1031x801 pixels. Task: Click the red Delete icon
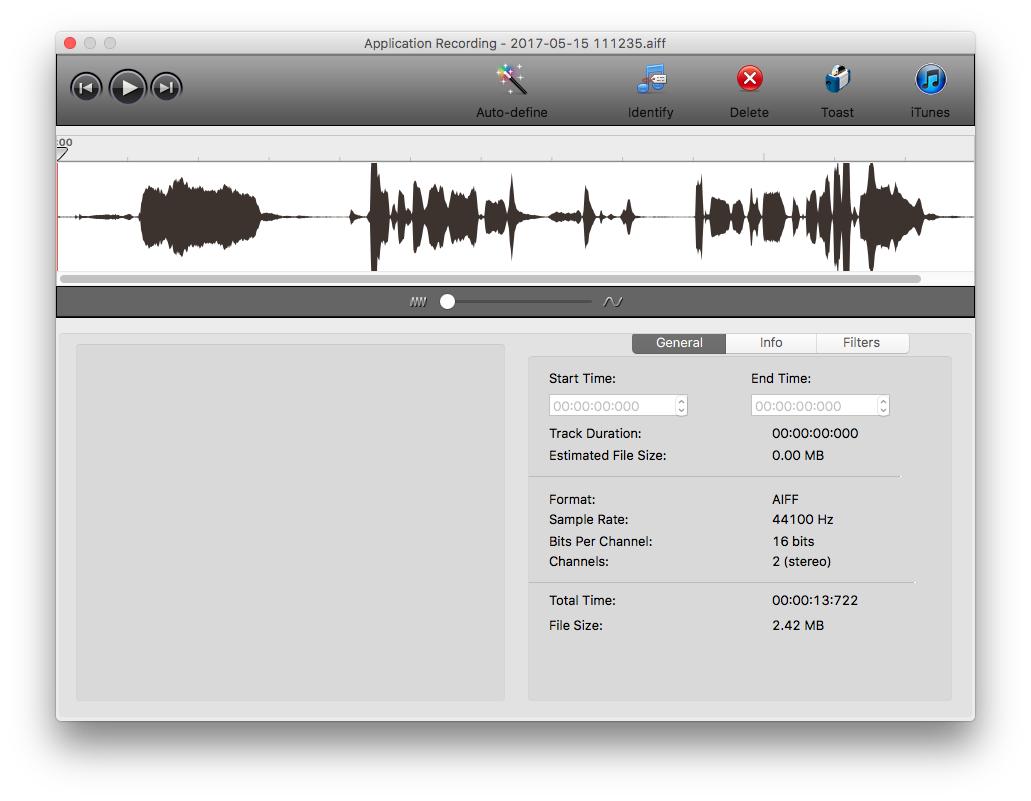[x=750, y=79]
